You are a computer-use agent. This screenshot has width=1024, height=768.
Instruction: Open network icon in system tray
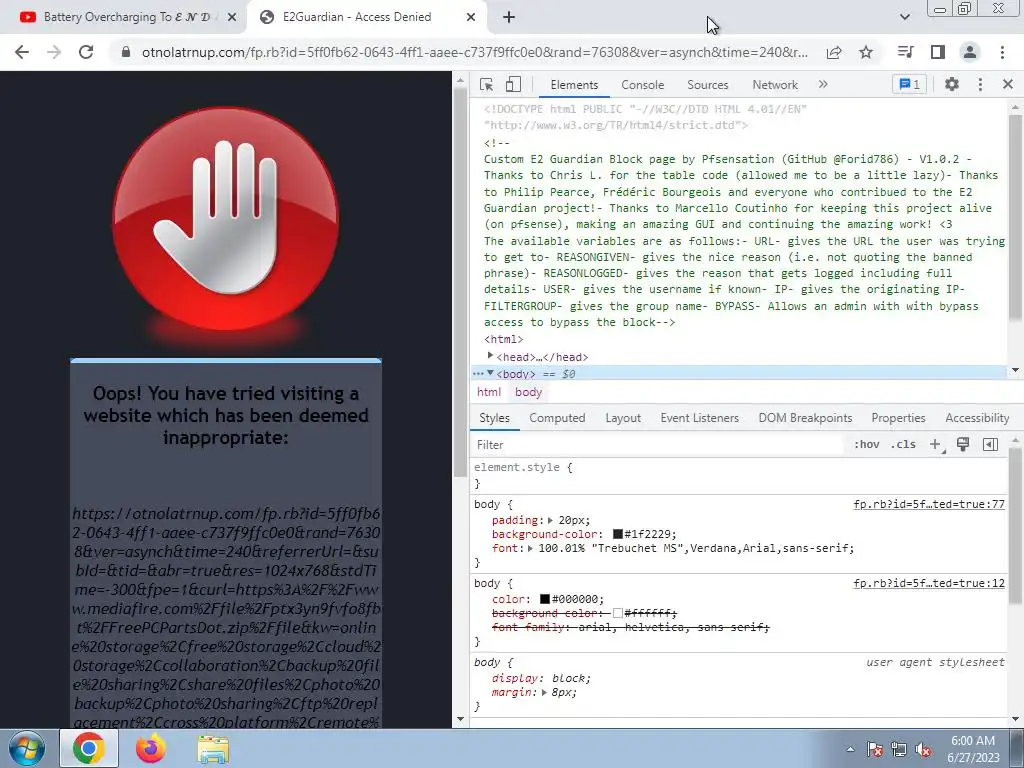pos(899,749)
